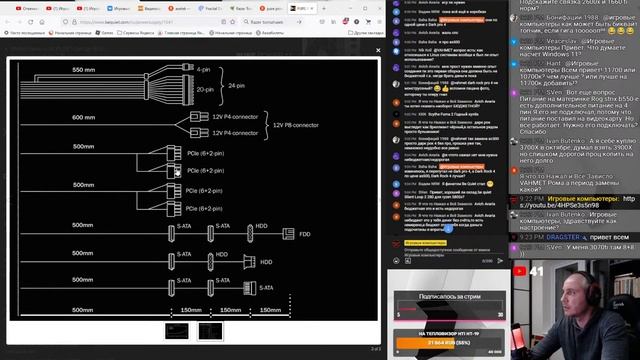Click the 24-pin label in diagram
Image resolution: width=640 pixels, height=360 pixels.
[x=236, y=86]
